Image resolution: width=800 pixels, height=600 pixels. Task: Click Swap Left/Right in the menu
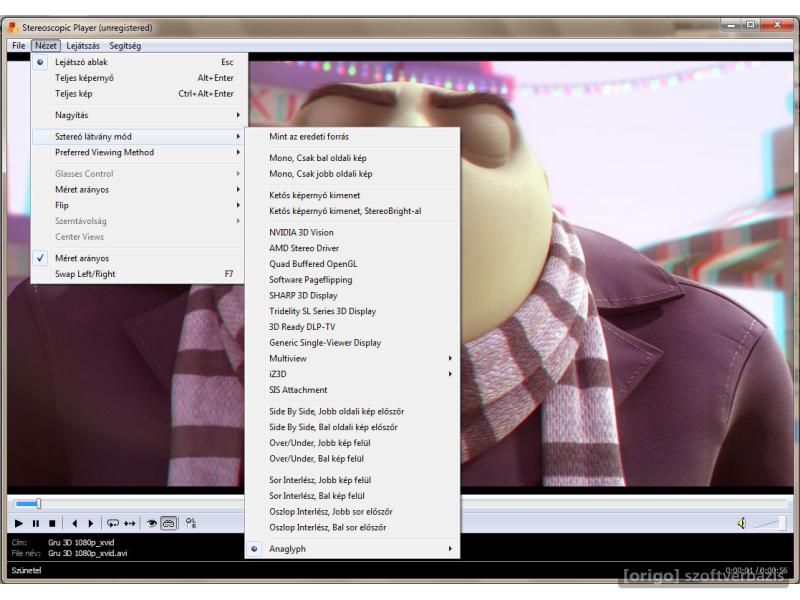pos(139,274)
